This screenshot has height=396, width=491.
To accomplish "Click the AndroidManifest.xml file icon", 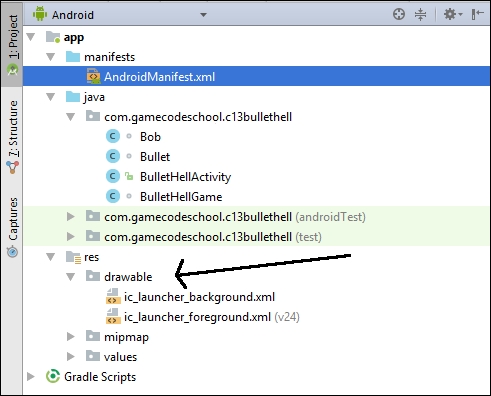I will (93, 76).
